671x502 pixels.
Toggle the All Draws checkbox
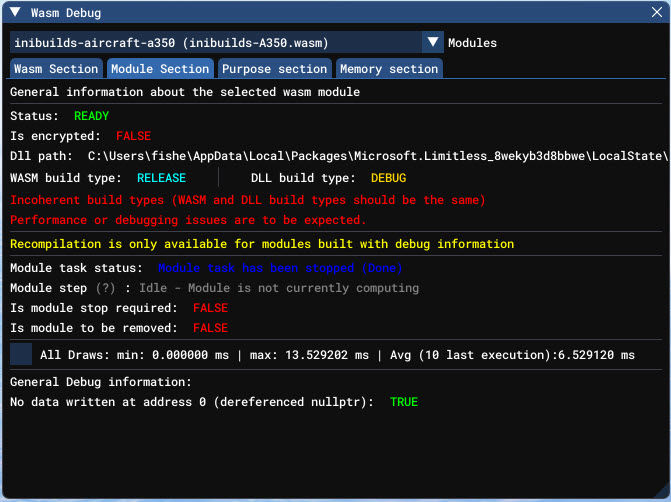[x=21, y=354]
